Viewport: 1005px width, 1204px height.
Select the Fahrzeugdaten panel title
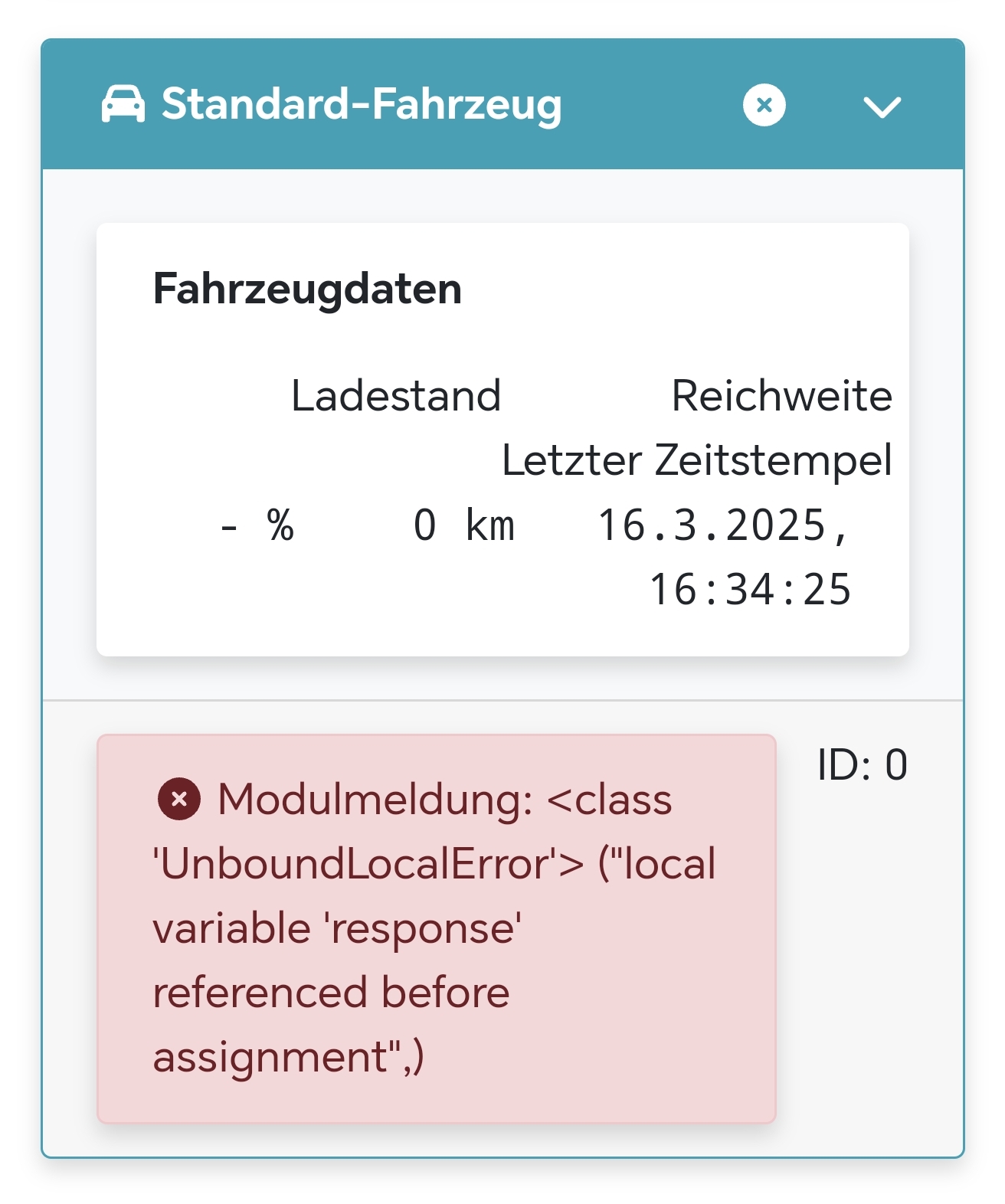click(306, 289)
